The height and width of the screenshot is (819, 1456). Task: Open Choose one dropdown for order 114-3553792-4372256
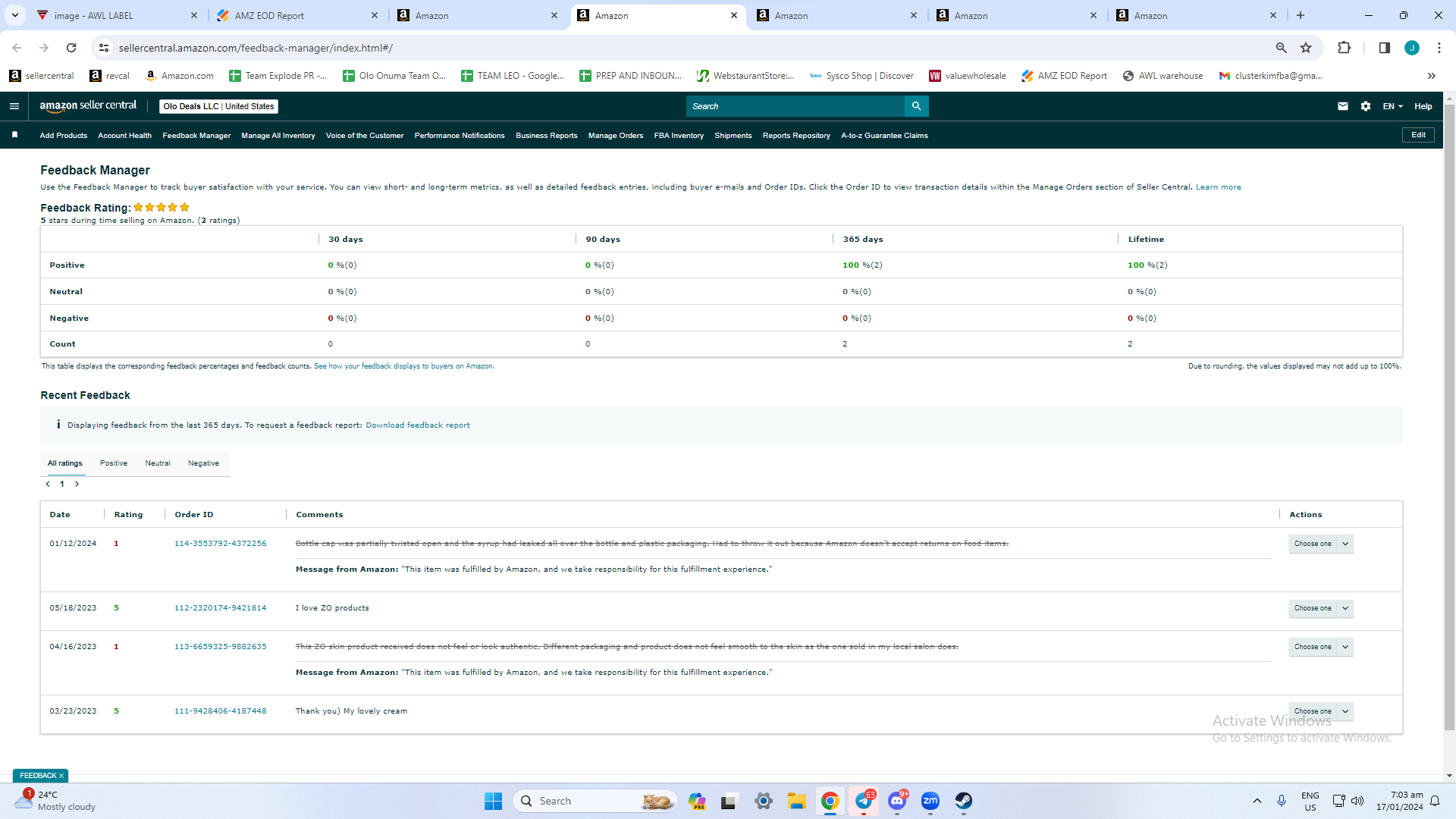(1321, 544)
